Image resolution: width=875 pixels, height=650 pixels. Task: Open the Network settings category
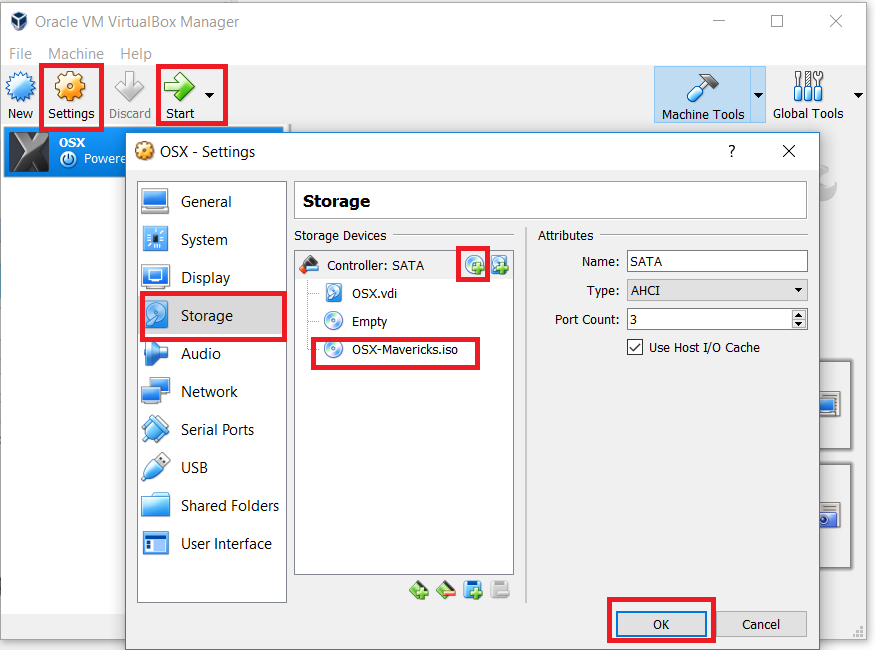(212, 392)
